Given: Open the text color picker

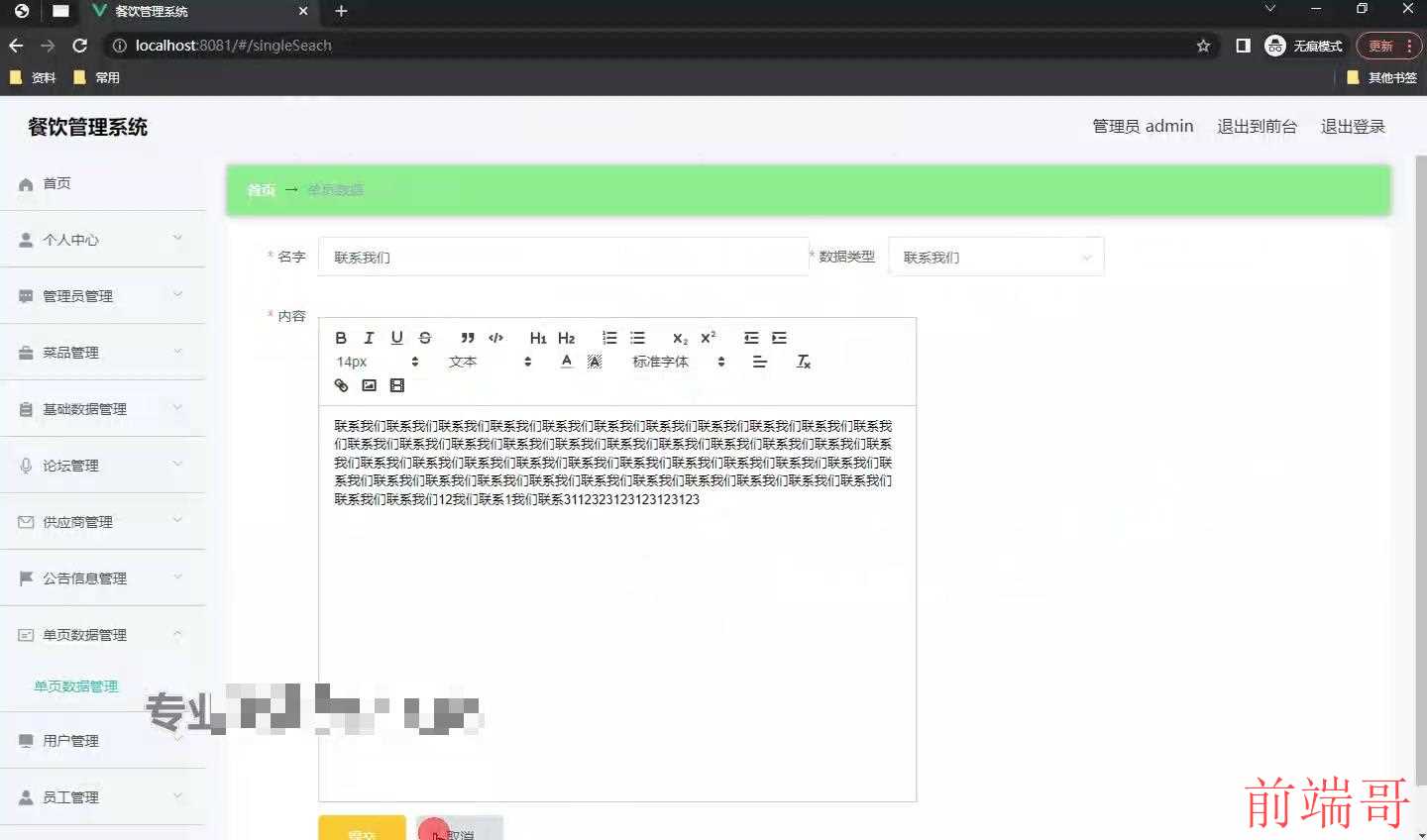Looking at the screenshot, I should pos(567,362).
